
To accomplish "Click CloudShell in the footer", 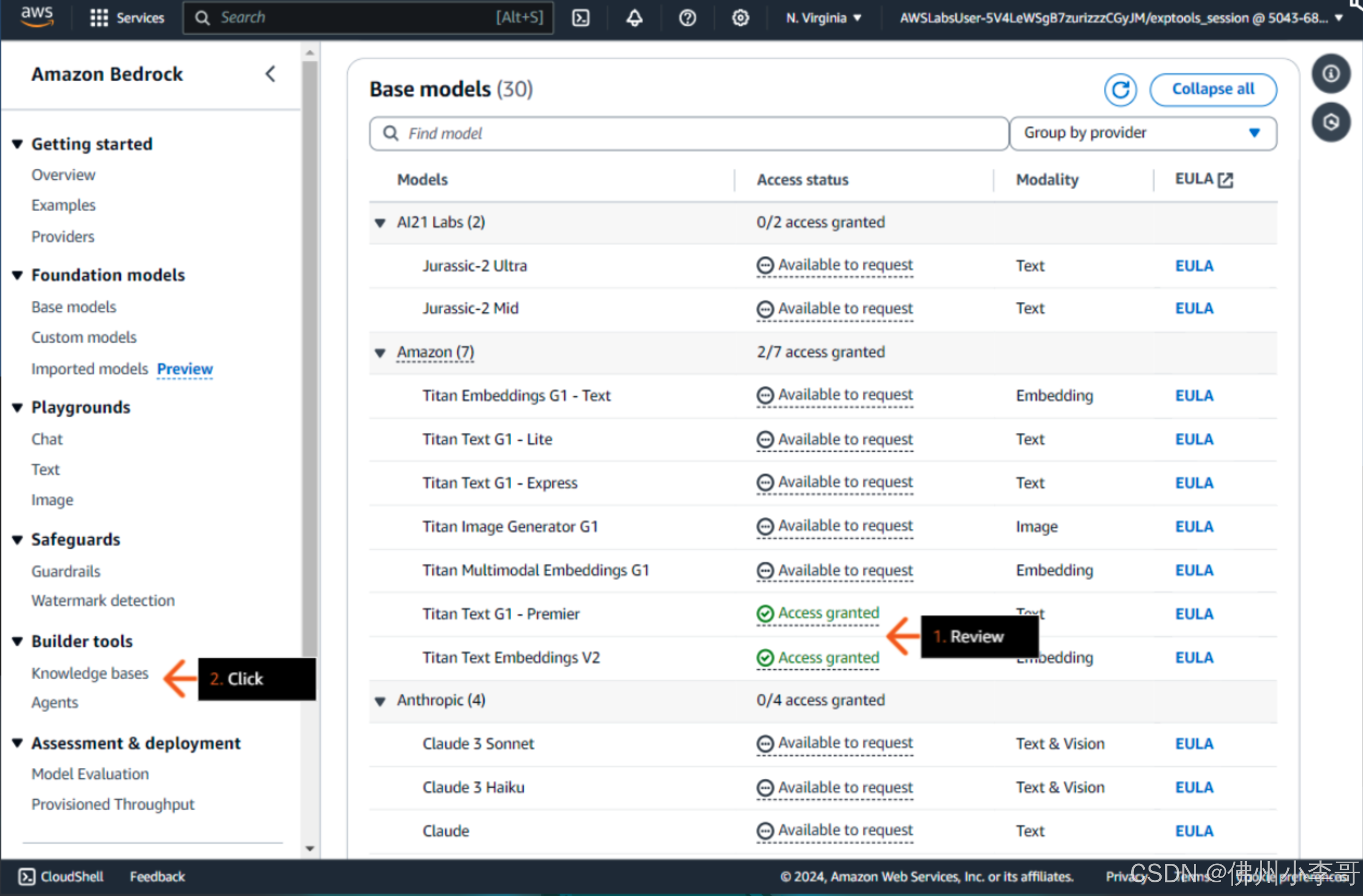I will click(61, 876).
